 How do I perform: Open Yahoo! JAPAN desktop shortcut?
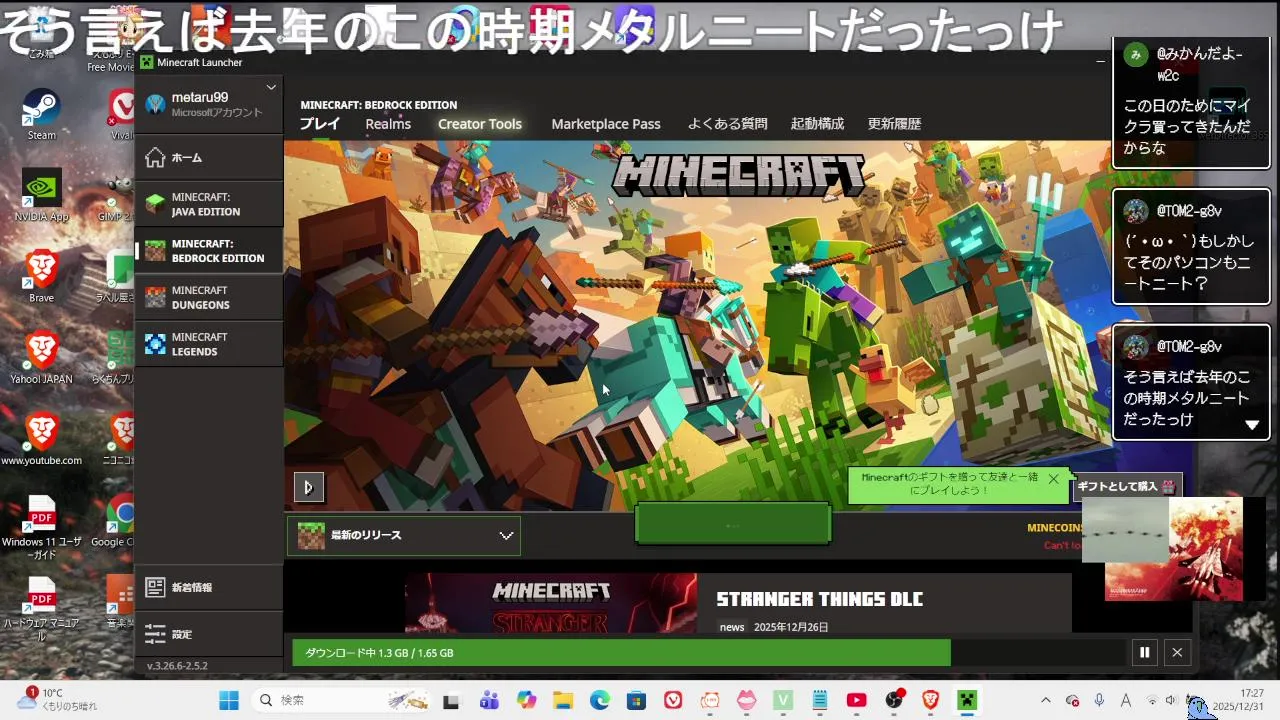[42, 358]
